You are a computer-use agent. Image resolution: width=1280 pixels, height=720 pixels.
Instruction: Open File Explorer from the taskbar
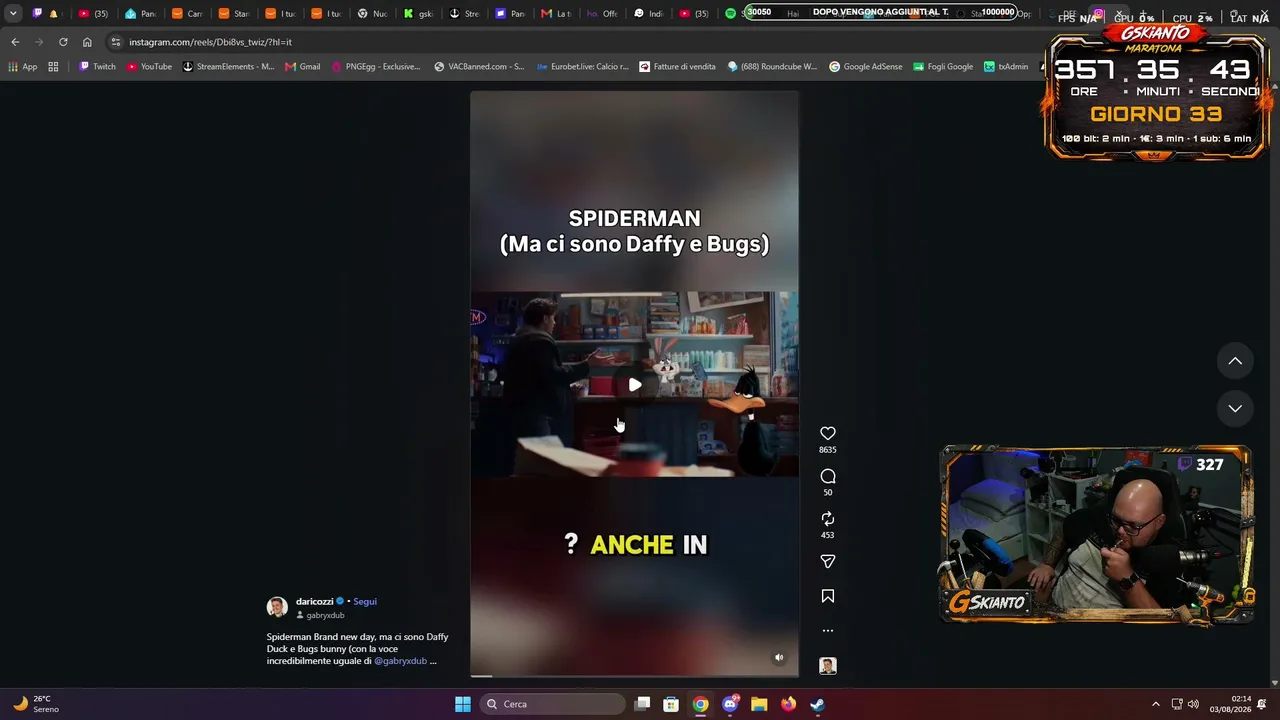[x=759, y=704]
